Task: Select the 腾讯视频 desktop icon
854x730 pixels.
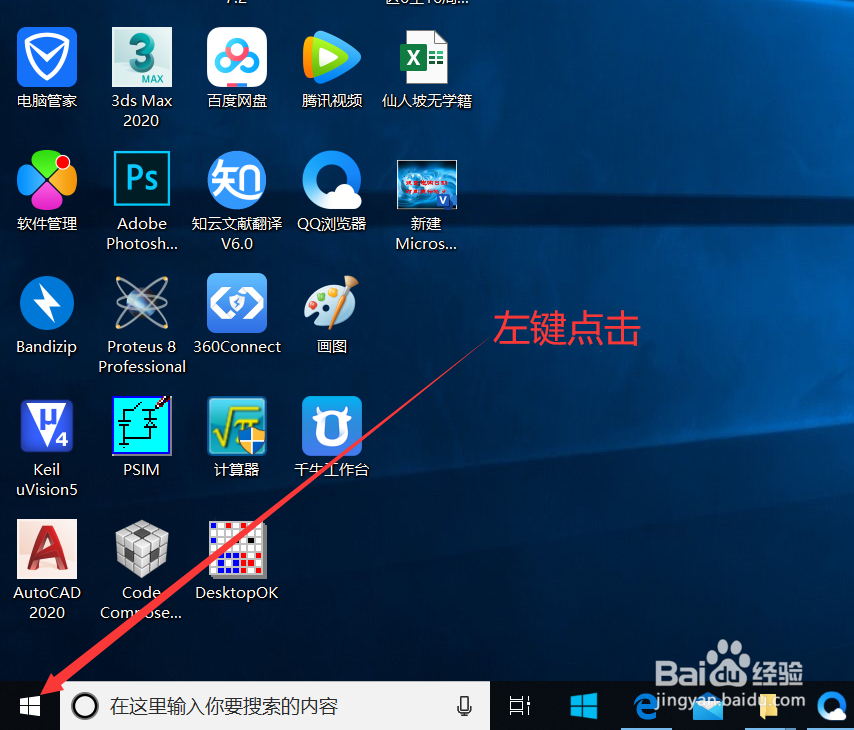Action: pyautogui.click(x=332, y=57)
